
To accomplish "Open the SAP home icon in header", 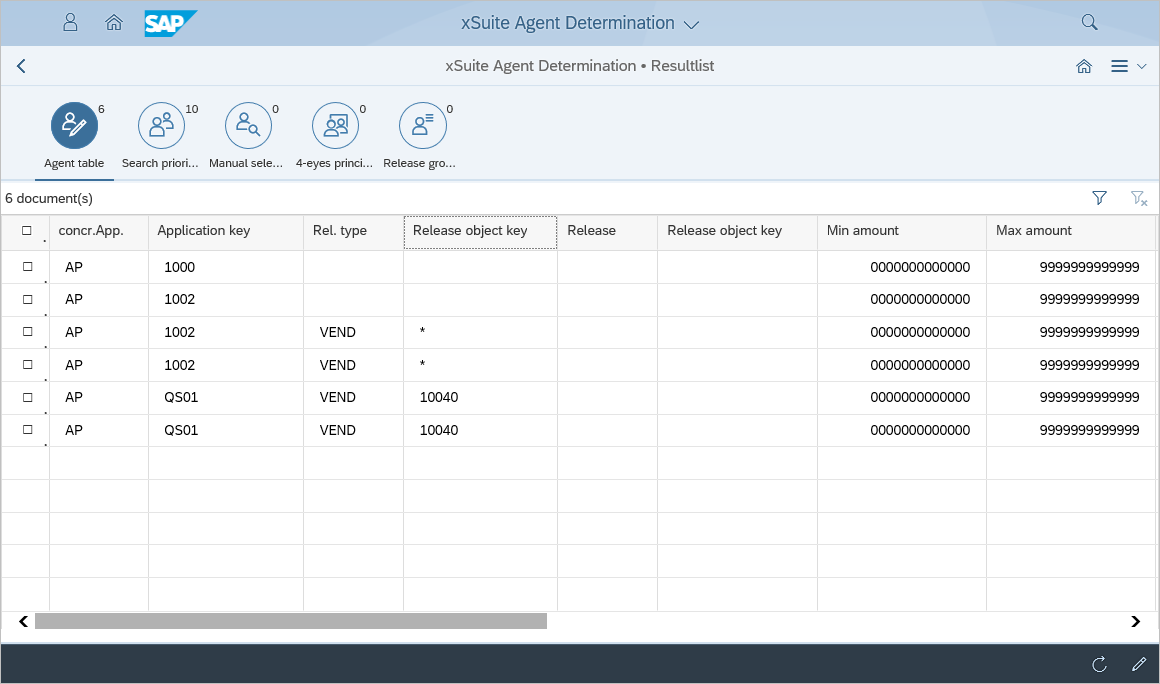I will pos(114,22).
